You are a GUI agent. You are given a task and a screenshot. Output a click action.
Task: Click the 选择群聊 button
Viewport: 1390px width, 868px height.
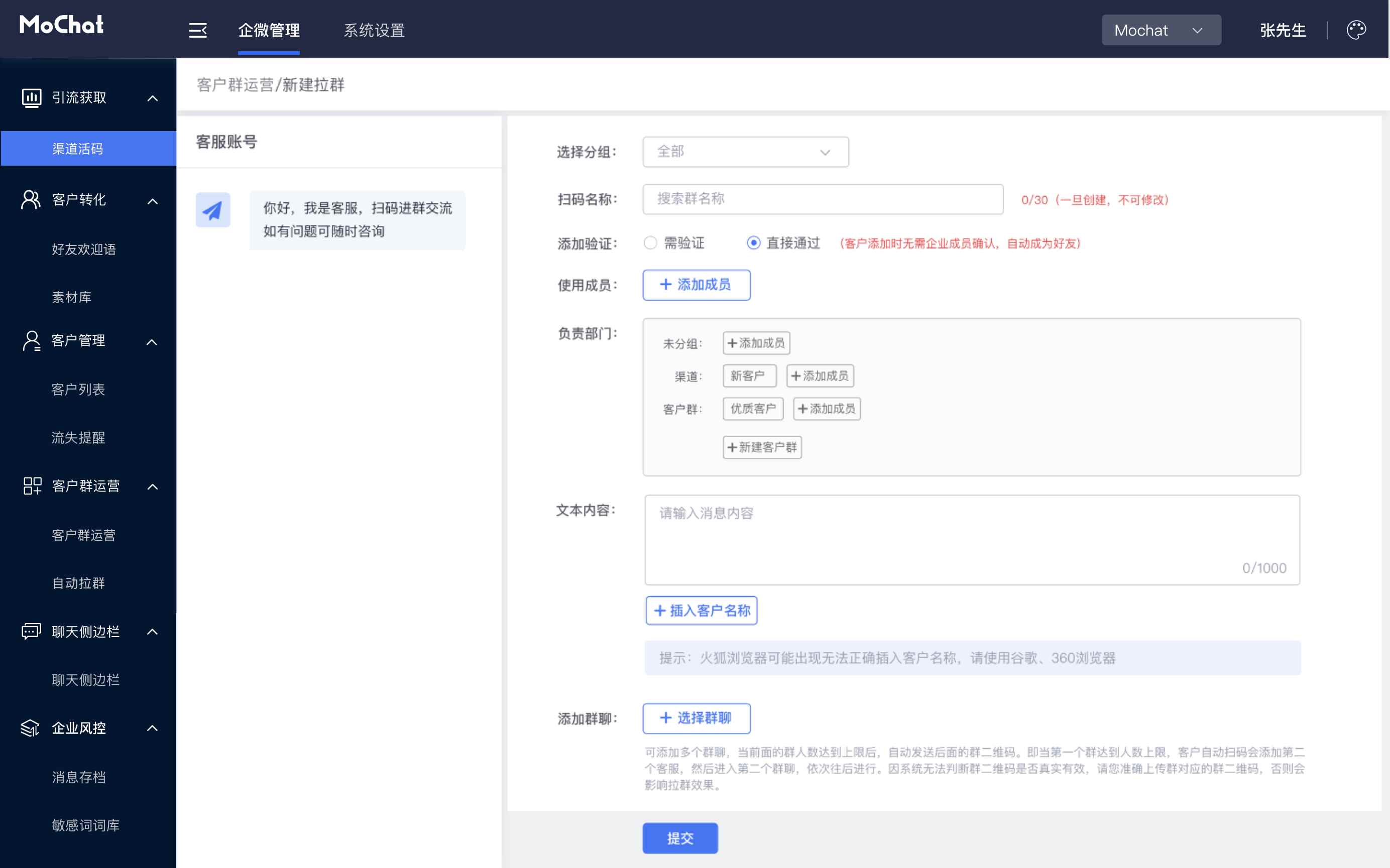696,718
